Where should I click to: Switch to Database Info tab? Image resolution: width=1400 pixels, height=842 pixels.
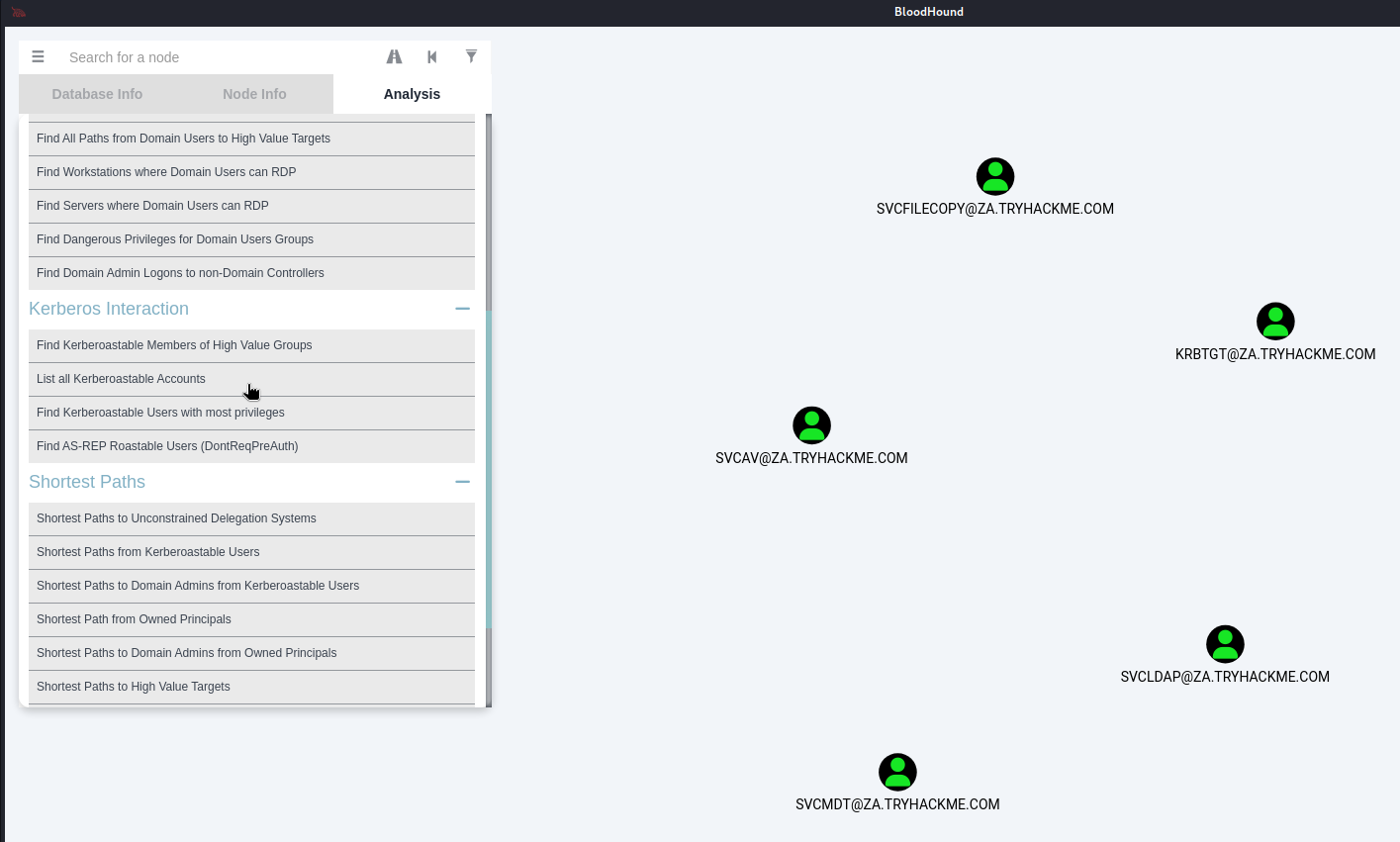coord(97,94)
